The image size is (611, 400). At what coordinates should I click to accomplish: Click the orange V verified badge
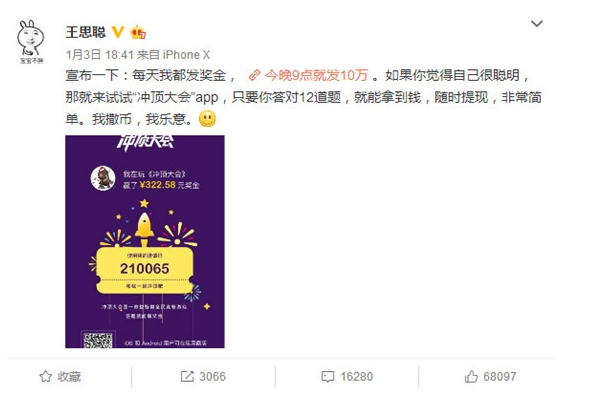[x=118, y=32]
